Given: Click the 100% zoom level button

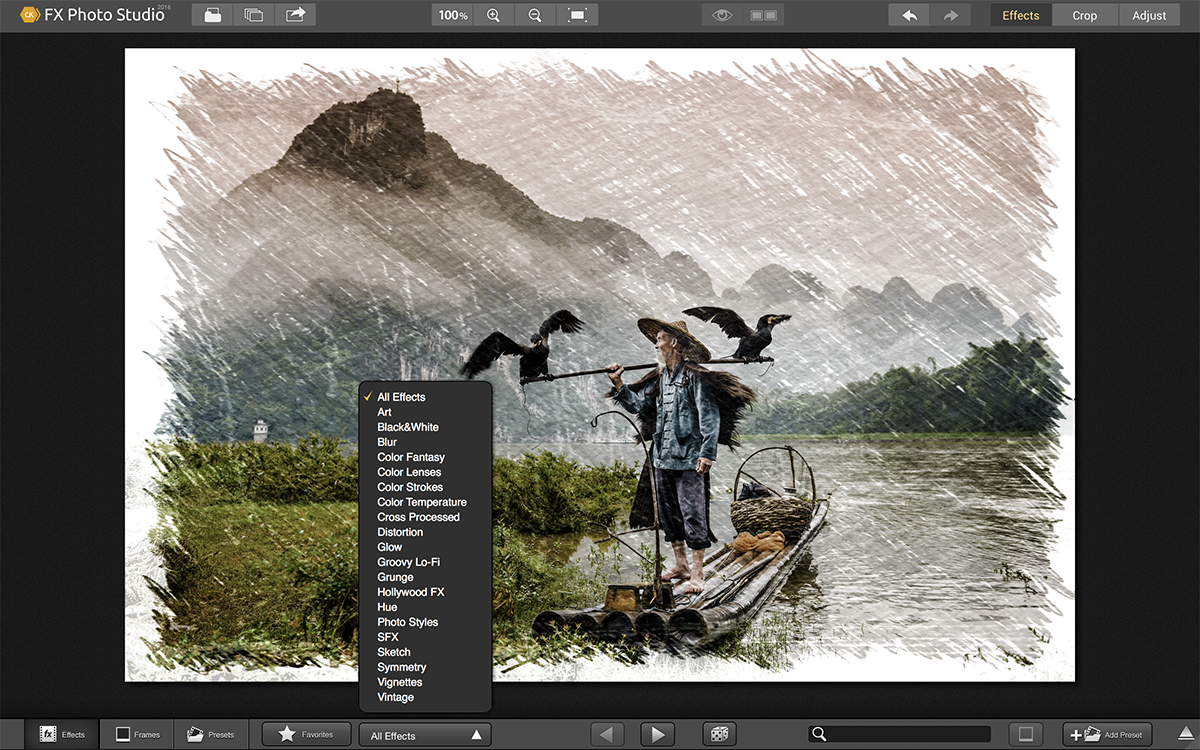Looking at the screenshot, I should (453, 15).
